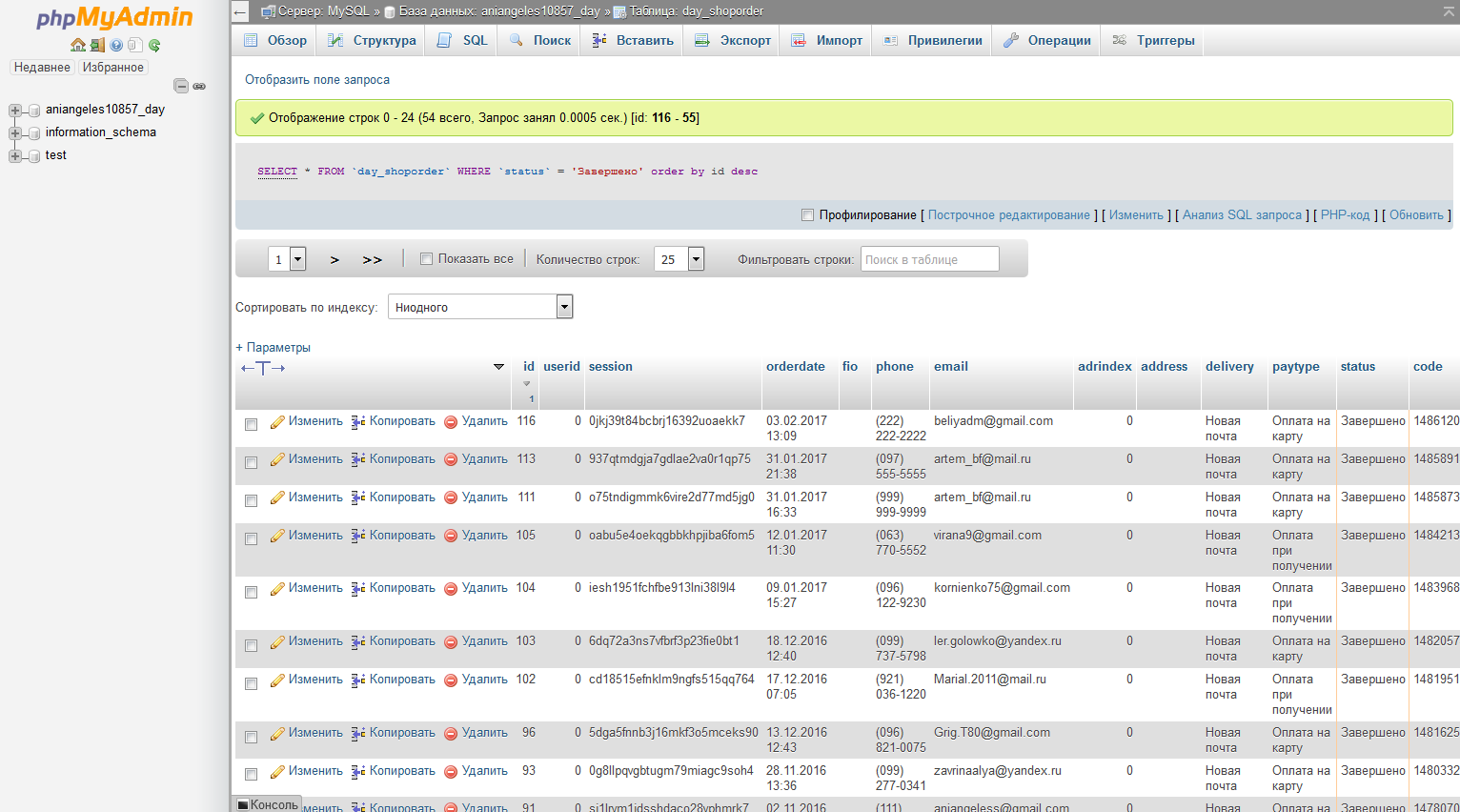Click the red delete icon for row 111
Viewport: 1460px width, 812px height.
point(451,497)
